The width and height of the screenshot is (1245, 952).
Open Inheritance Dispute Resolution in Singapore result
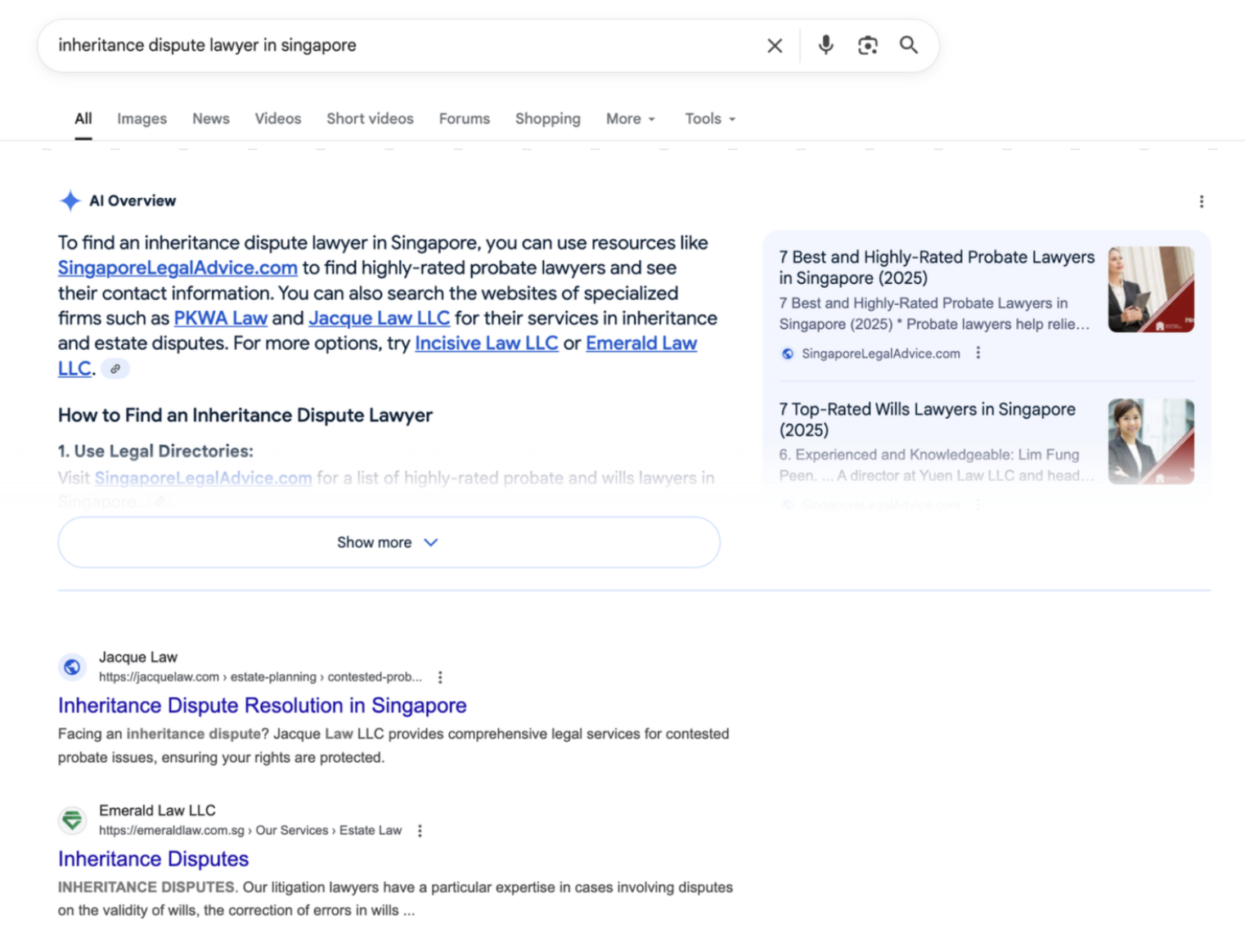coord(262,705)
